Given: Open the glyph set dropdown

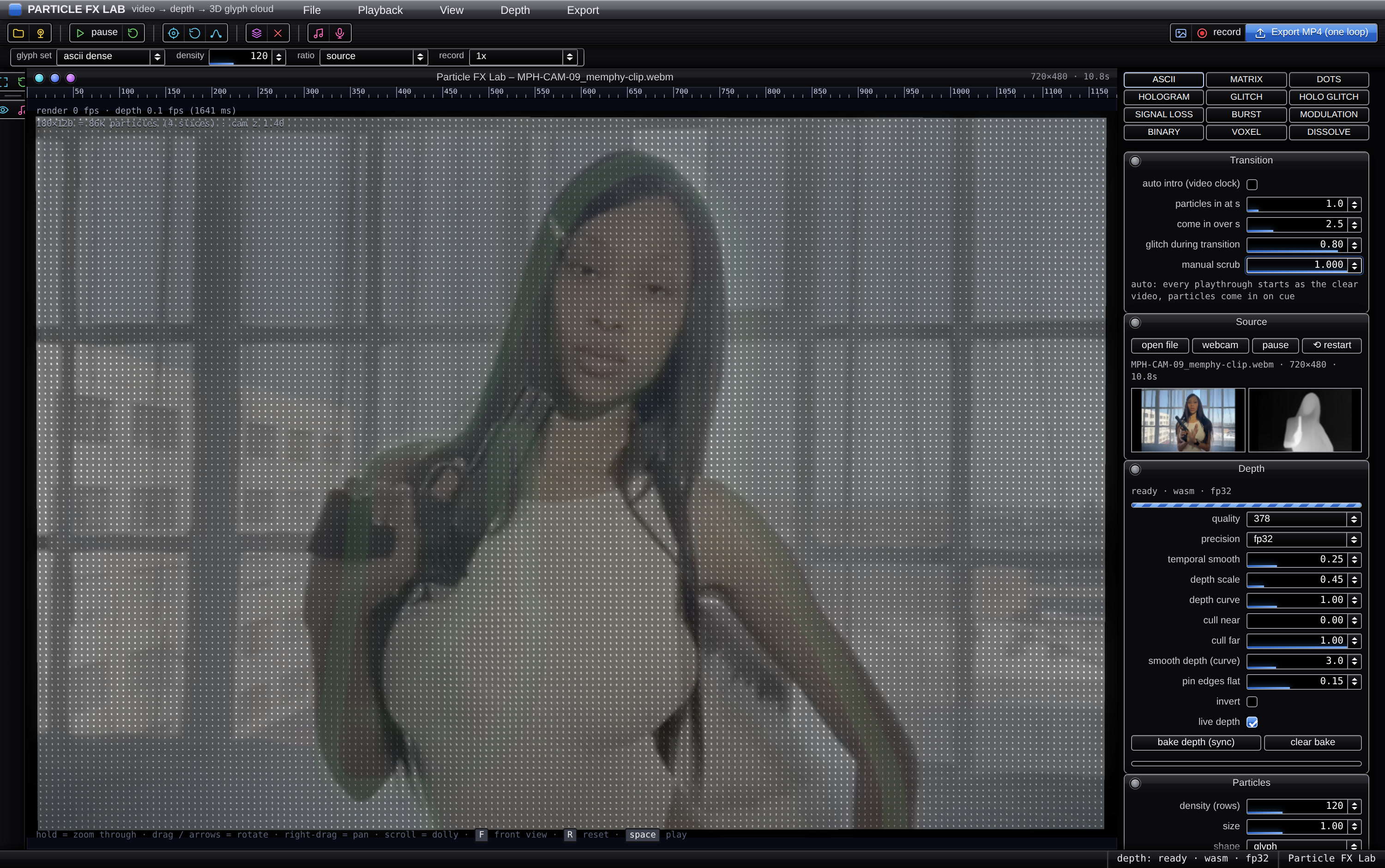Looking at the screenshot, I should [x=111, y=56].
